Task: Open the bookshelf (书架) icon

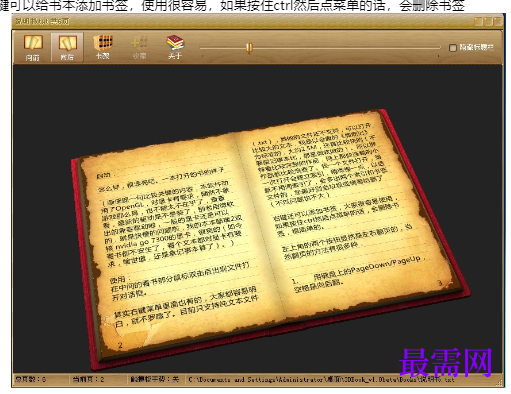Action: [x=103, y=47]
